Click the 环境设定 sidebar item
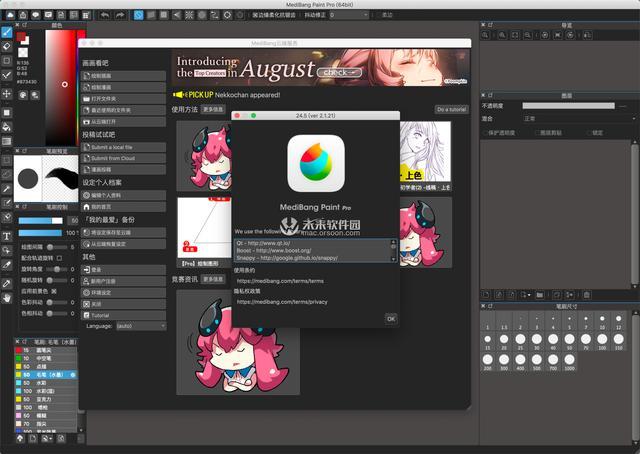Viewport: 640px width, 454px height. [124, 293]
